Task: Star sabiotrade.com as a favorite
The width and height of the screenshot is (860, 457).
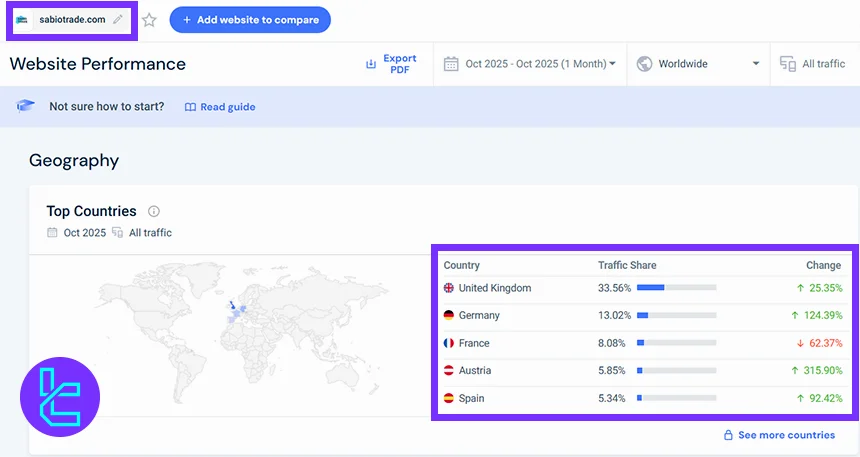Action: click(x=149, y=20)
